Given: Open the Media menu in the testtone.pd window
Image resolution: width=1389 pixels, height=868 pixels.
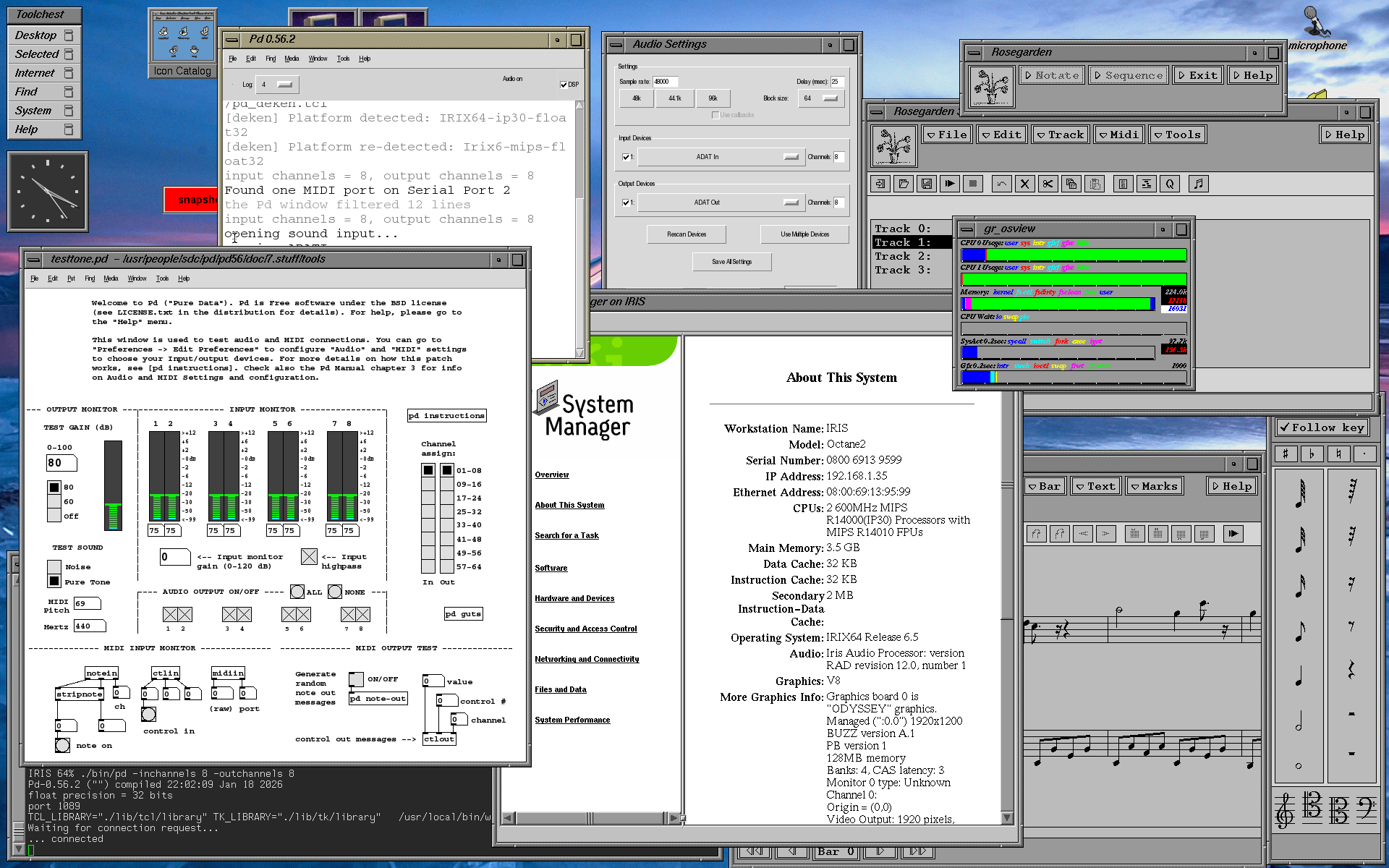Looking at the screenshot, I should pyautogui.click(x=111, y=278).
